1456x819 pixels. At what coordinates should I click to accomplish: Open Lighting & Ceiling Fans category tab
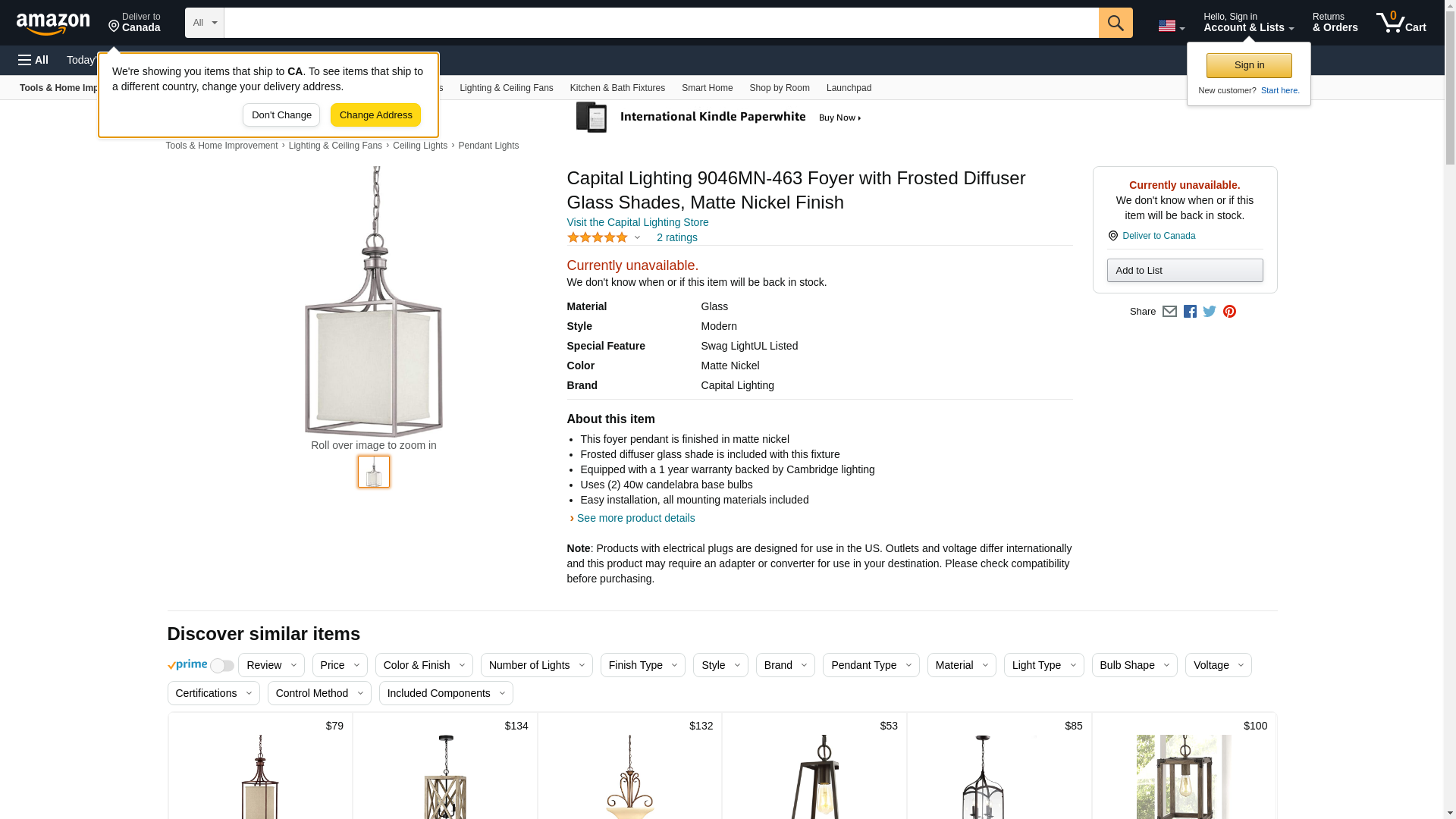pyautogui.click(x=506, y=88)
